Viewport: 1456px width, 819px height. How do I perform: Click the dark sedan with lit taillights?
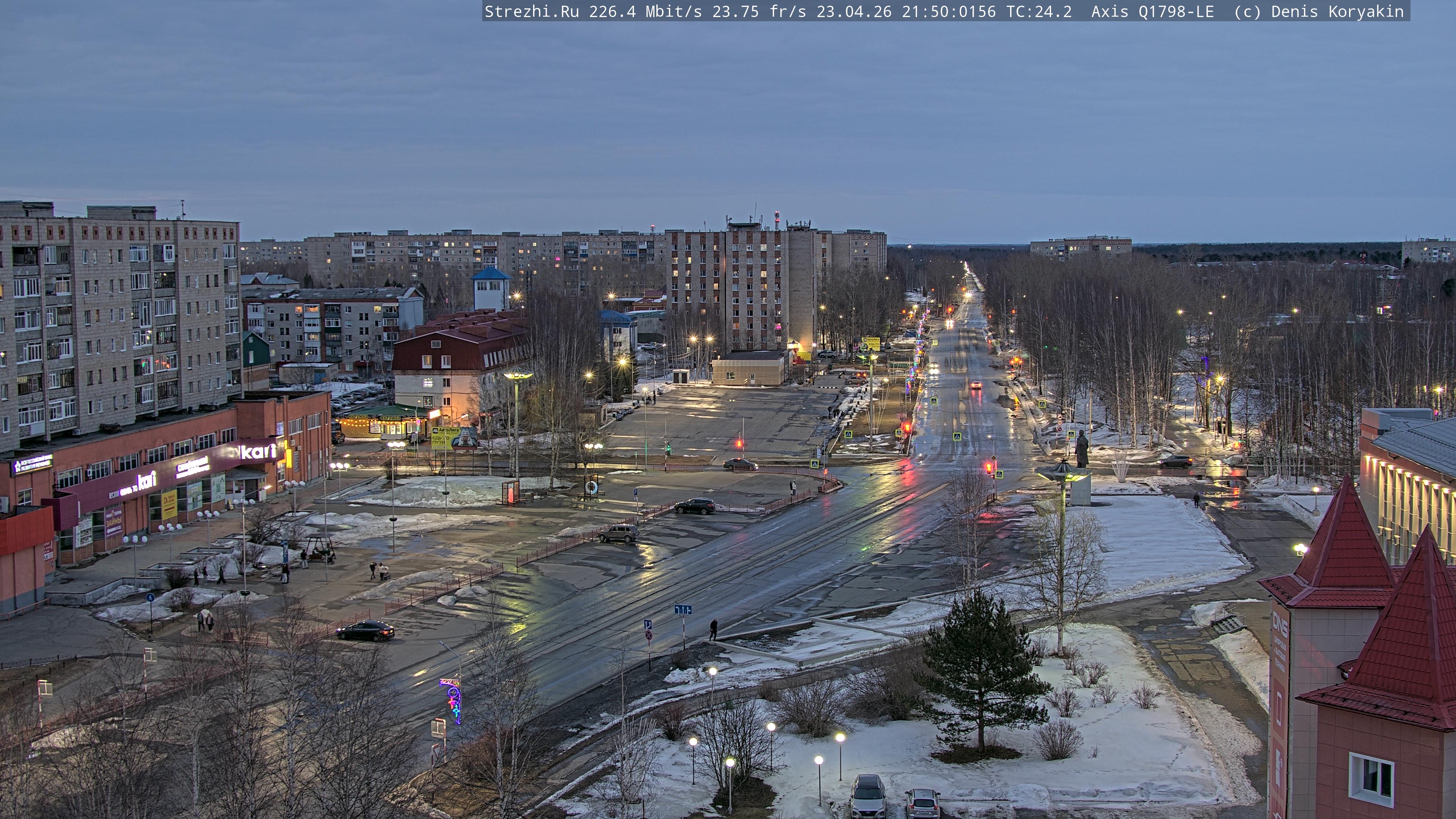tap(365, 631)
